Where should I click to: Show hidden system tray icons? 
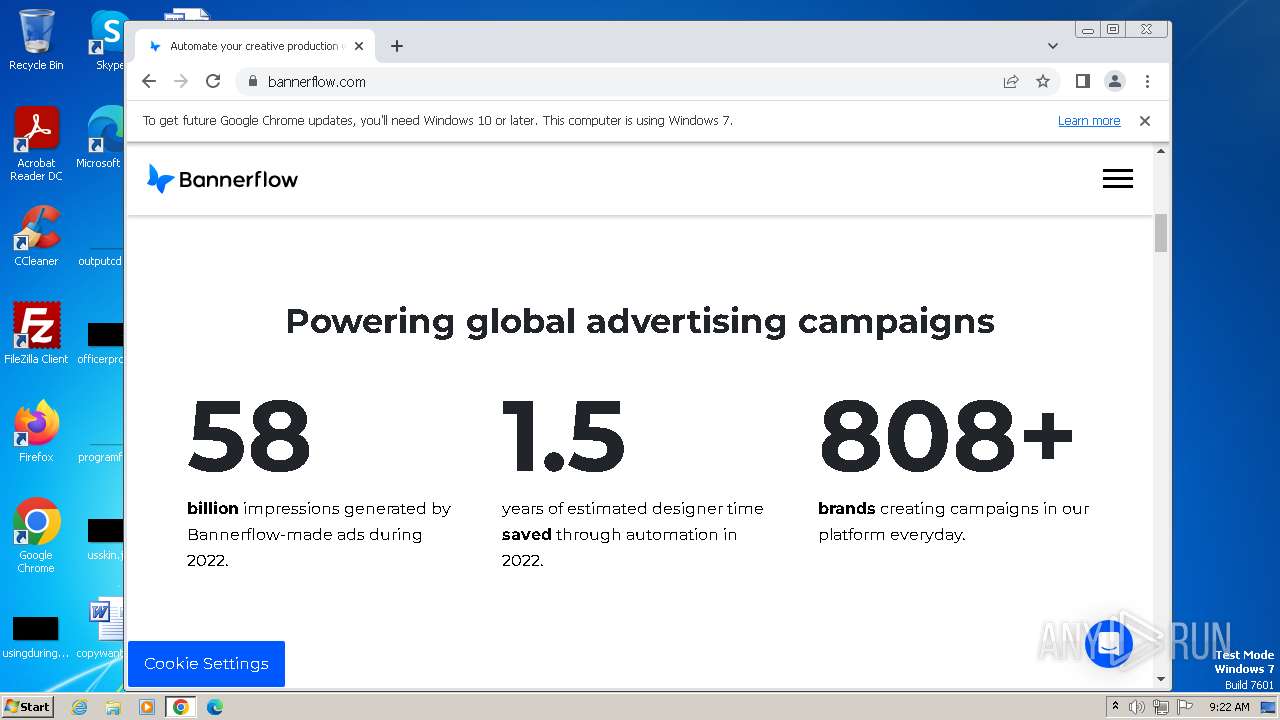coord(1115,707)
